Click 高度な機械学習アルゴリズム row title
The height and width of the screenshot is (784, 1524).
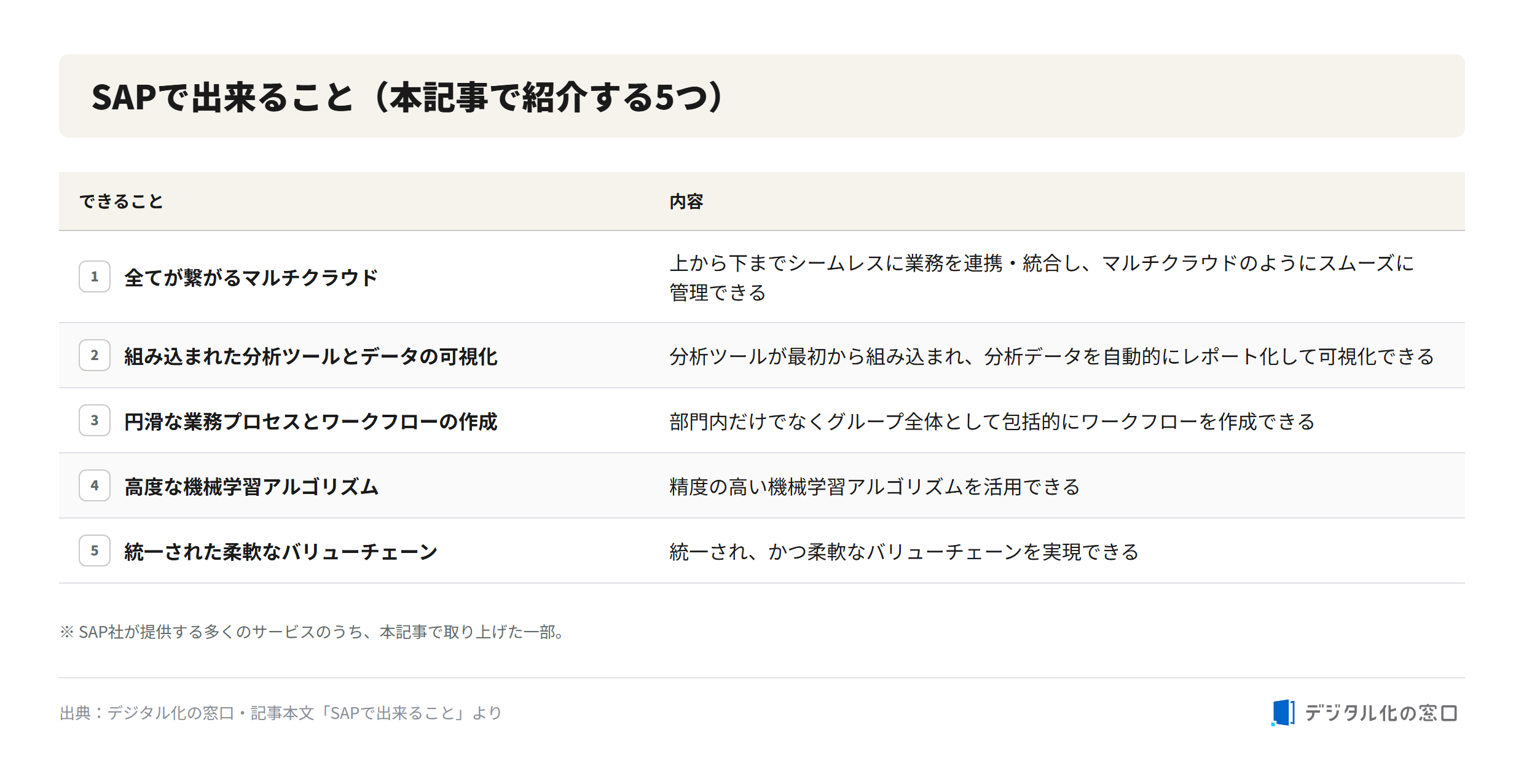tap(251, 486)
